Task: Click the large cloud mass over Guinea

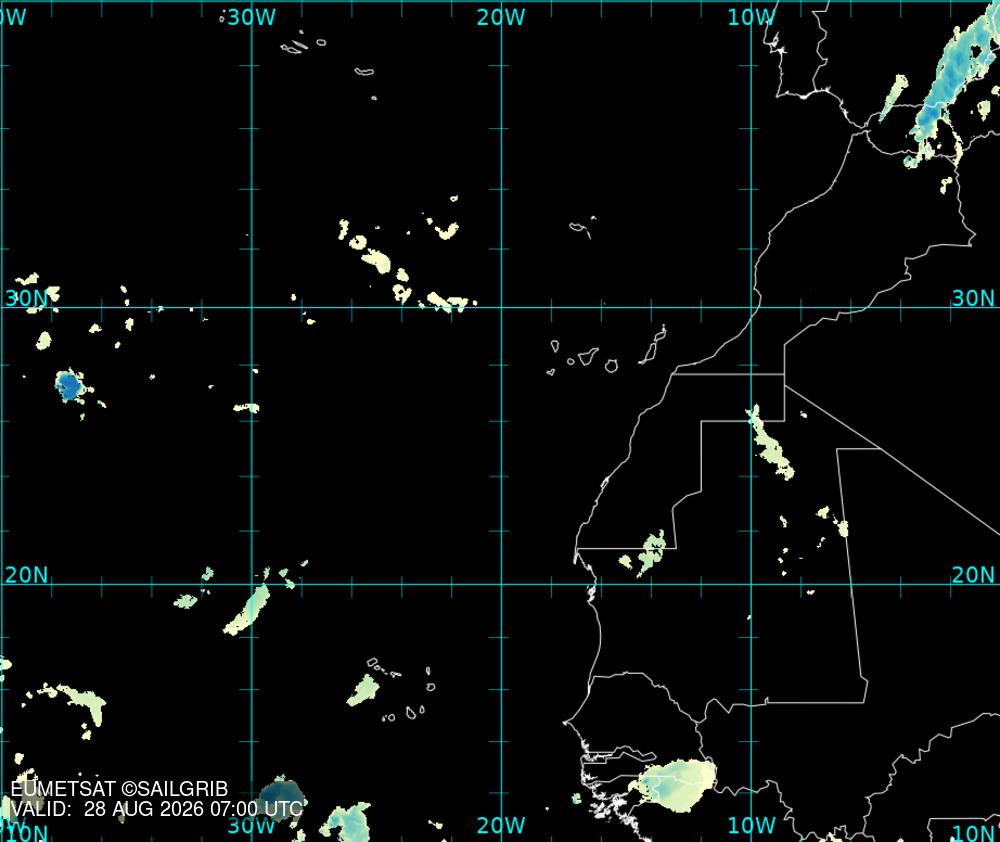Action: [x=677, y=785]
